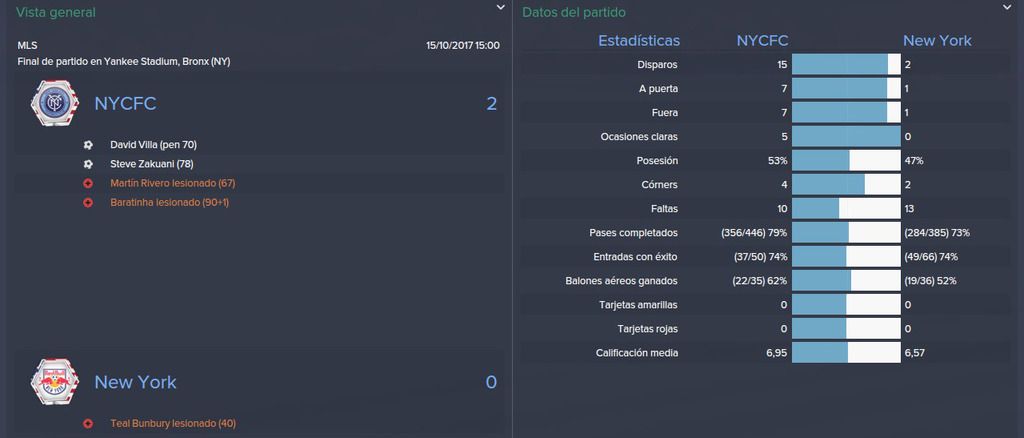This screenshot has height=438, width=1024.
Task: Click the New York stats column header
Action: click(937, 40)
